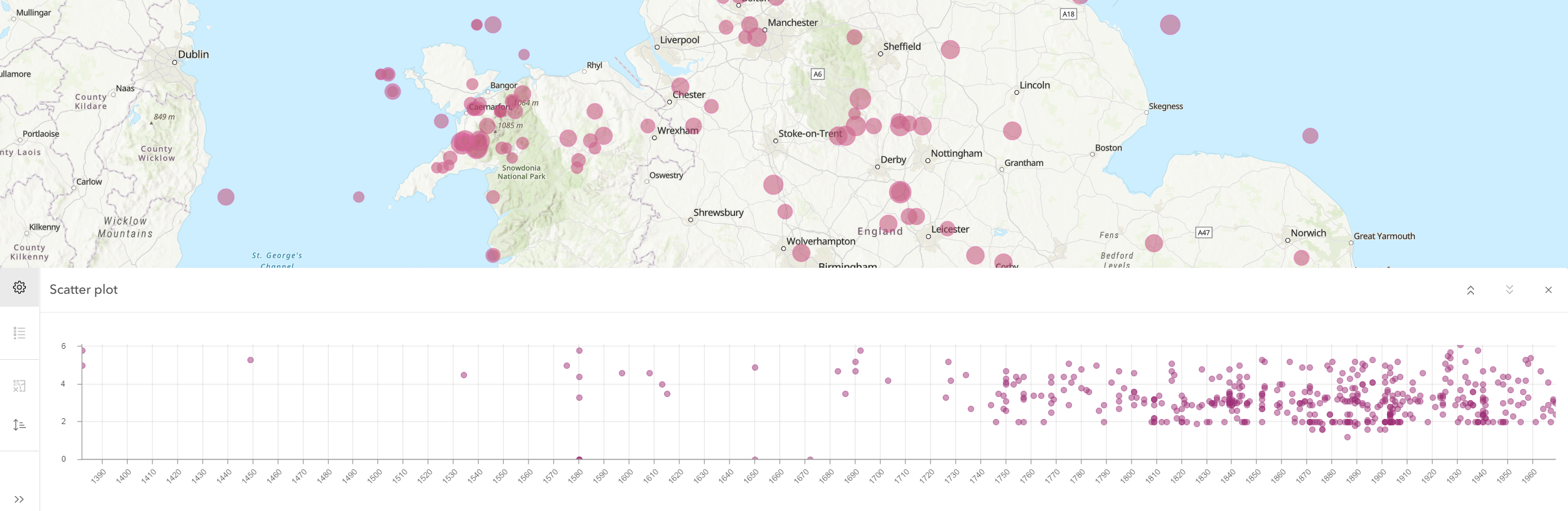Open the scatter plot settings gear
Screen dimensions: 1568x511
tap(19, 287)
